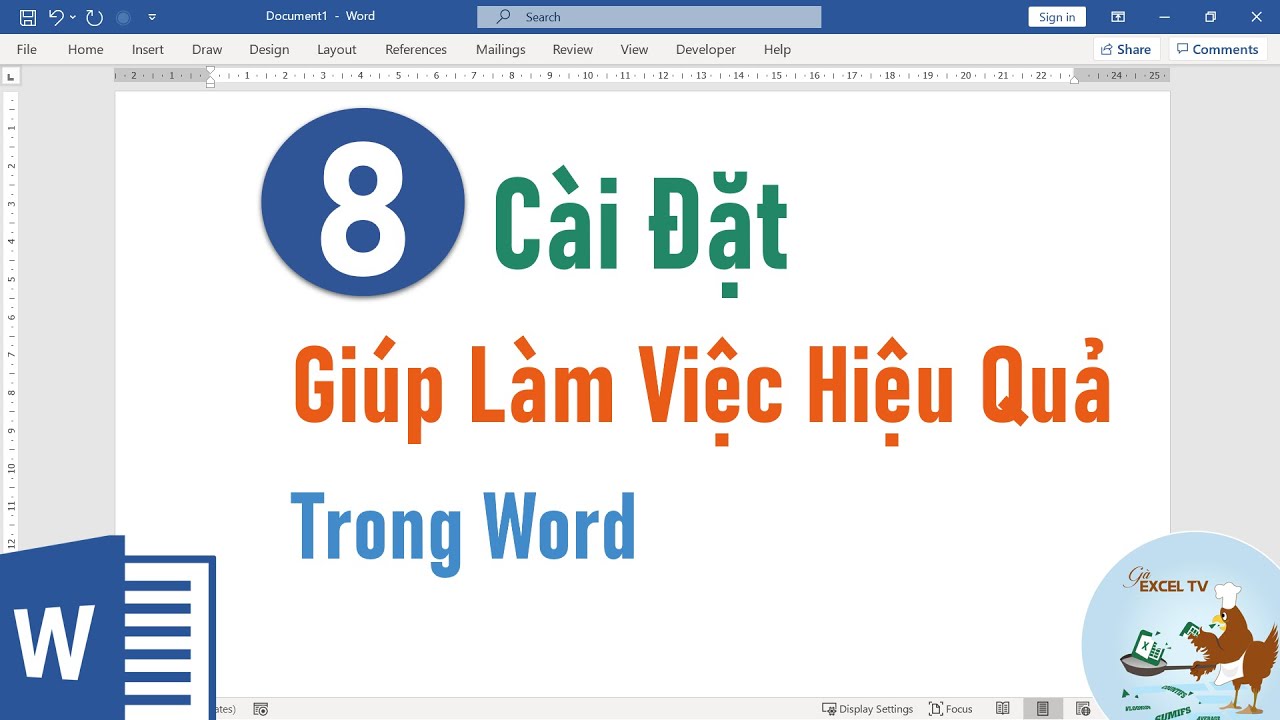Click in the Search box in title bar

pos(649,17)
